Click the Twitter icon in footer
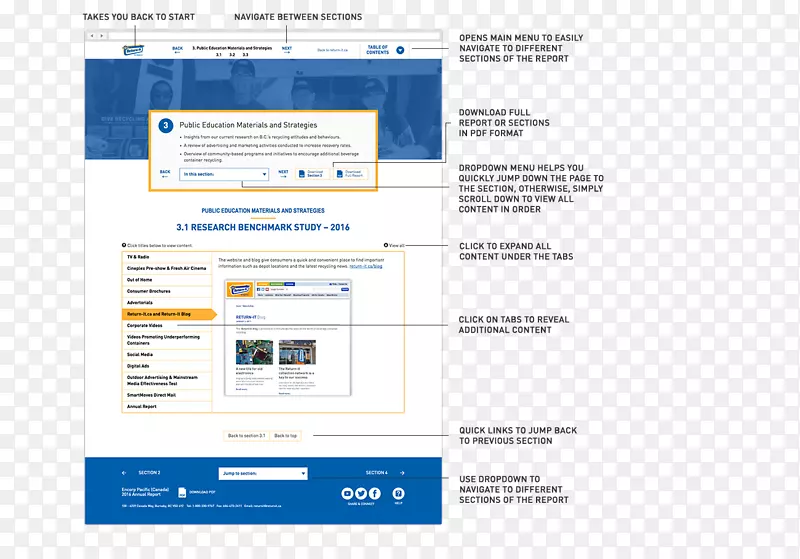This screenshot has width=800, height=559. point(361,493)
